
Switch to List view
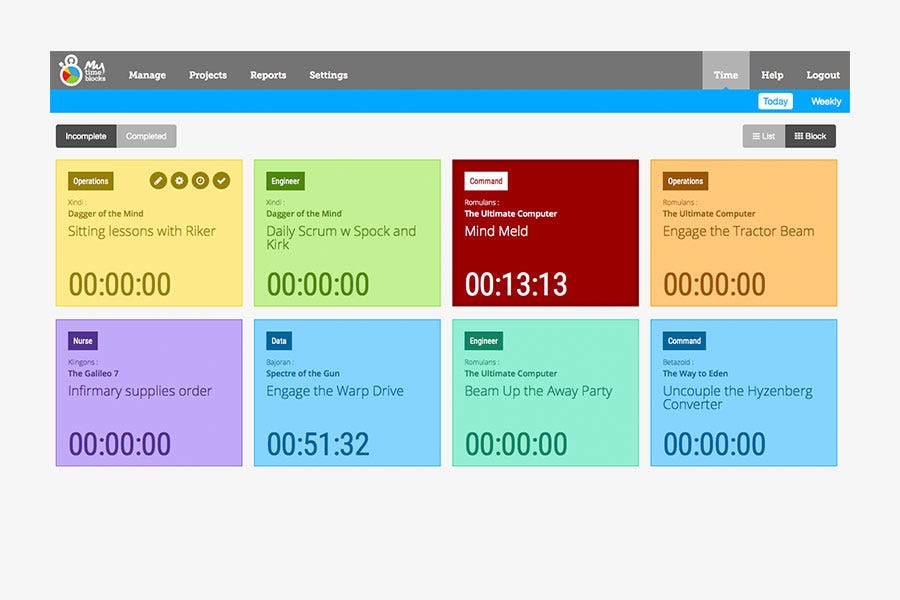[x=763, y=136]
